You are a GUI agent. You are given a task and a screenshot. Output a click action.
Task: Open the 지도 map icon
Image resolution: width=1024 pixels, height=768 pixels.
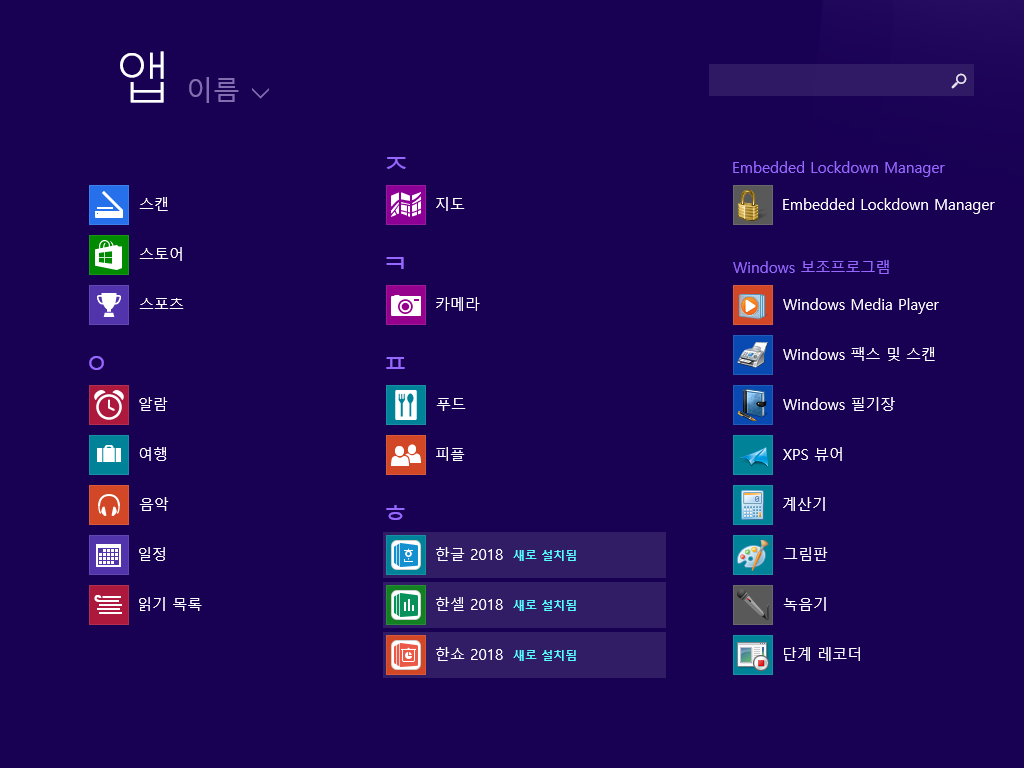[x=406, y=205]
